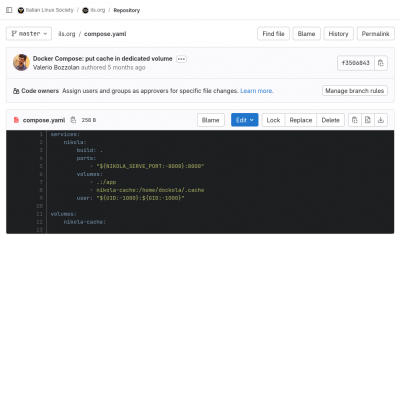Lock the compose.yaml file
Screen dimensions: 400x400
point(273,120)
